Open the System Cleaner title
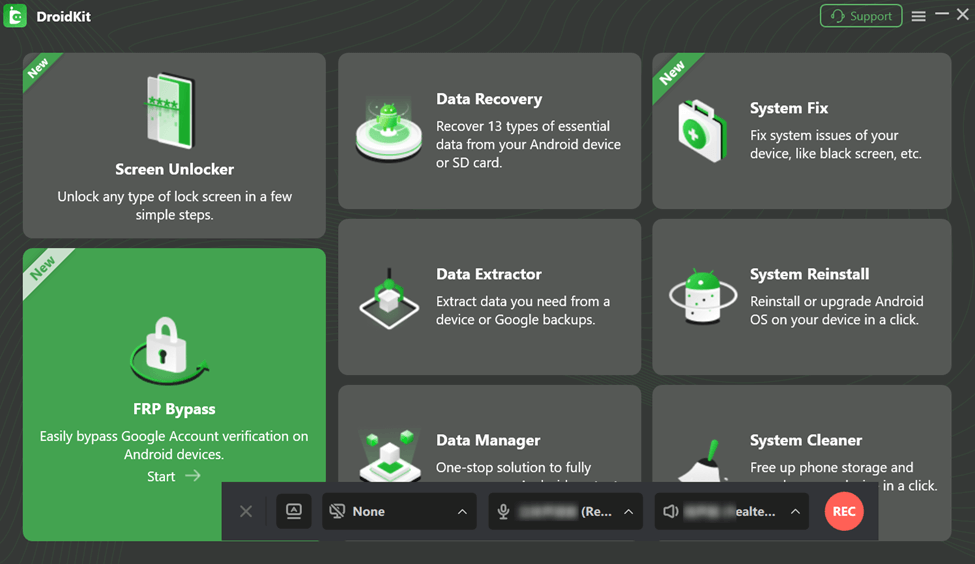The image size is (975, 564). coord(806,440)
